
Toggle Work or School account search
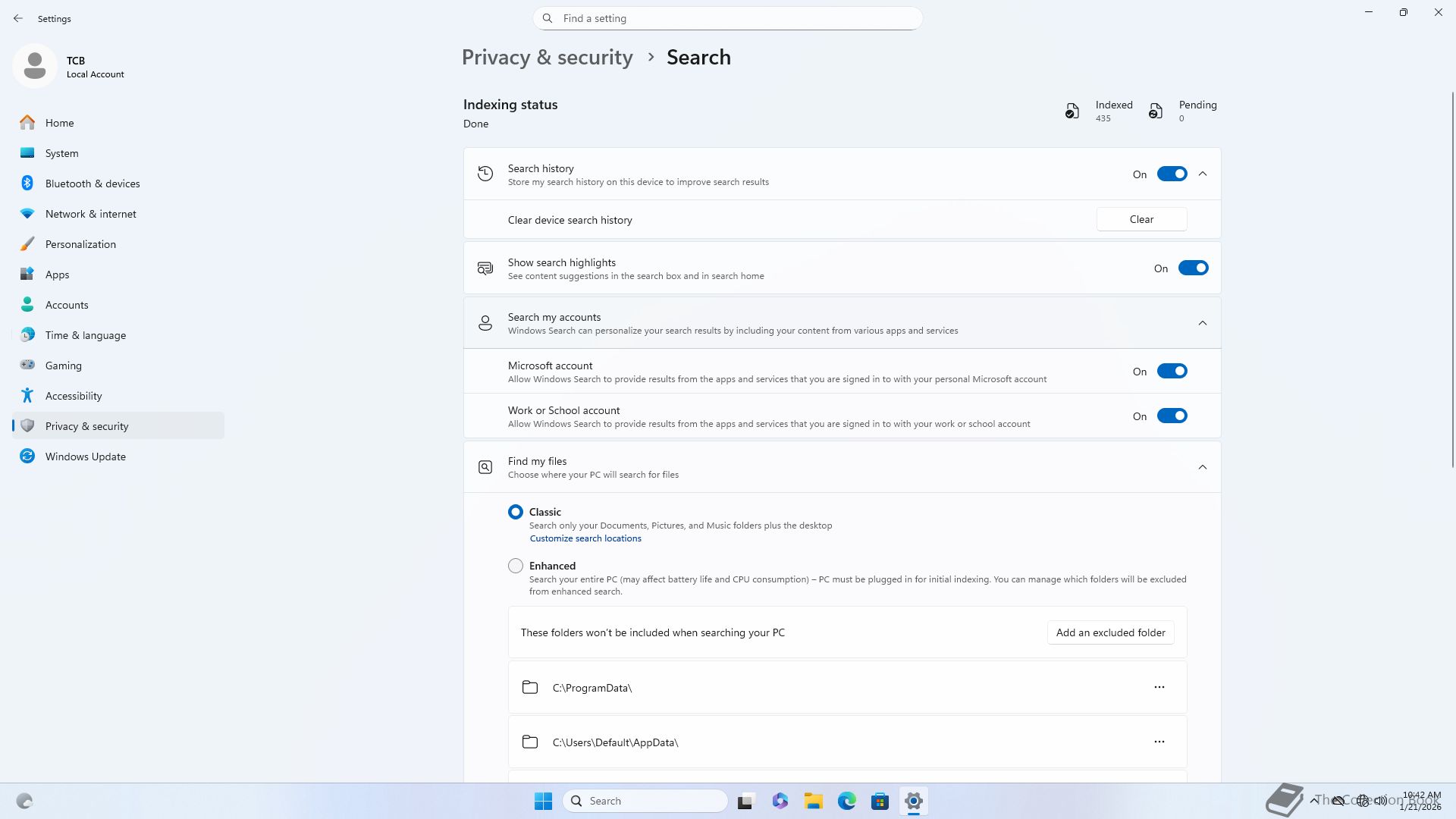pyautogui.click(x=1172, y=416)
